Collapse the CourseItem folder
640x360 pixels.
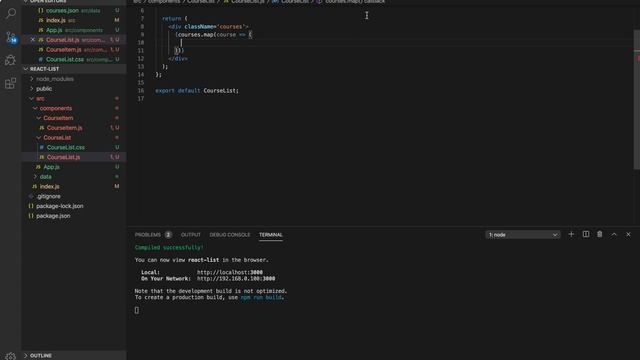click(73, 118)
